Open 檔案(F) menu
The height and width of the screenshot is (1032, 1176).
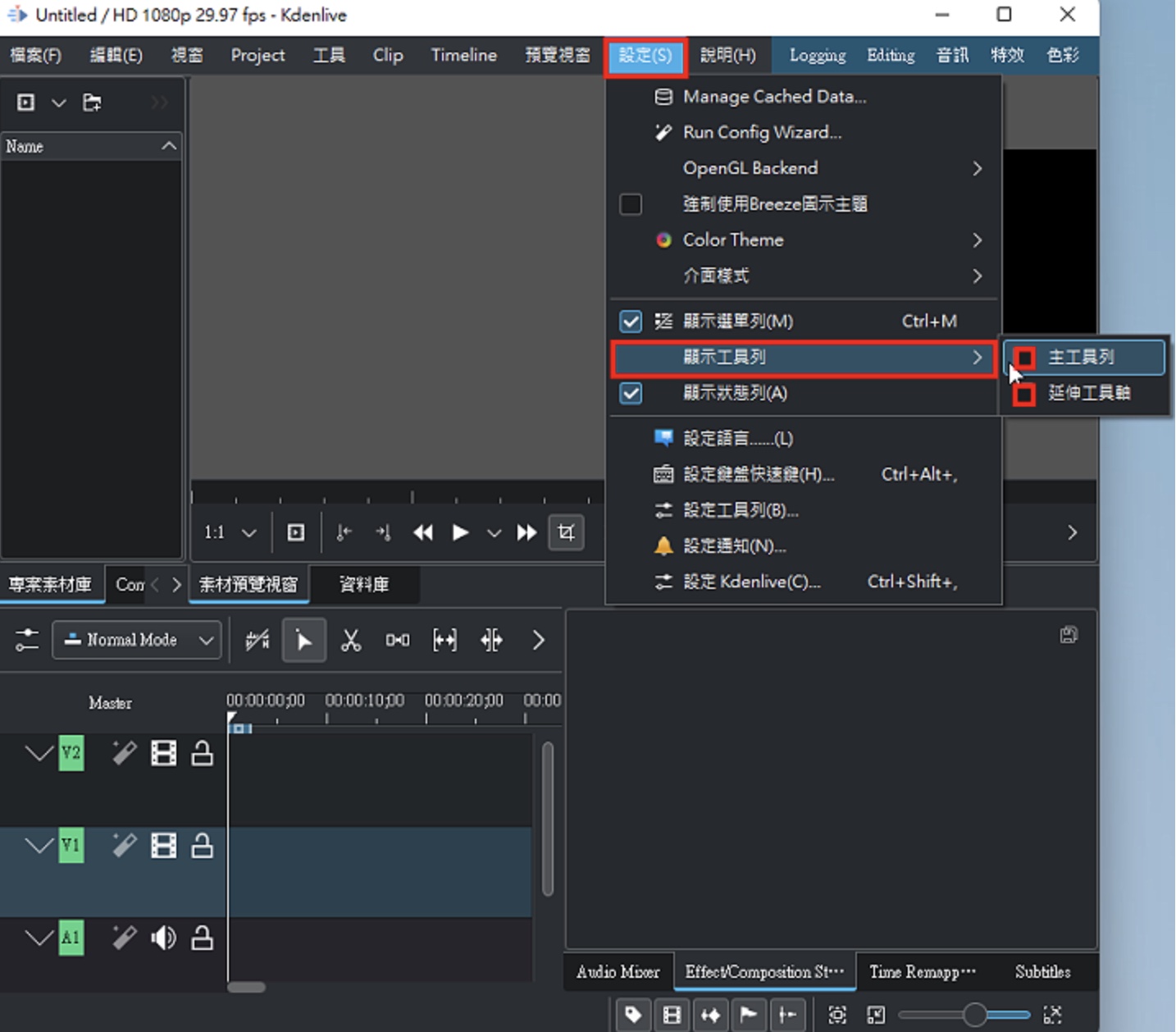click(36, 56)
